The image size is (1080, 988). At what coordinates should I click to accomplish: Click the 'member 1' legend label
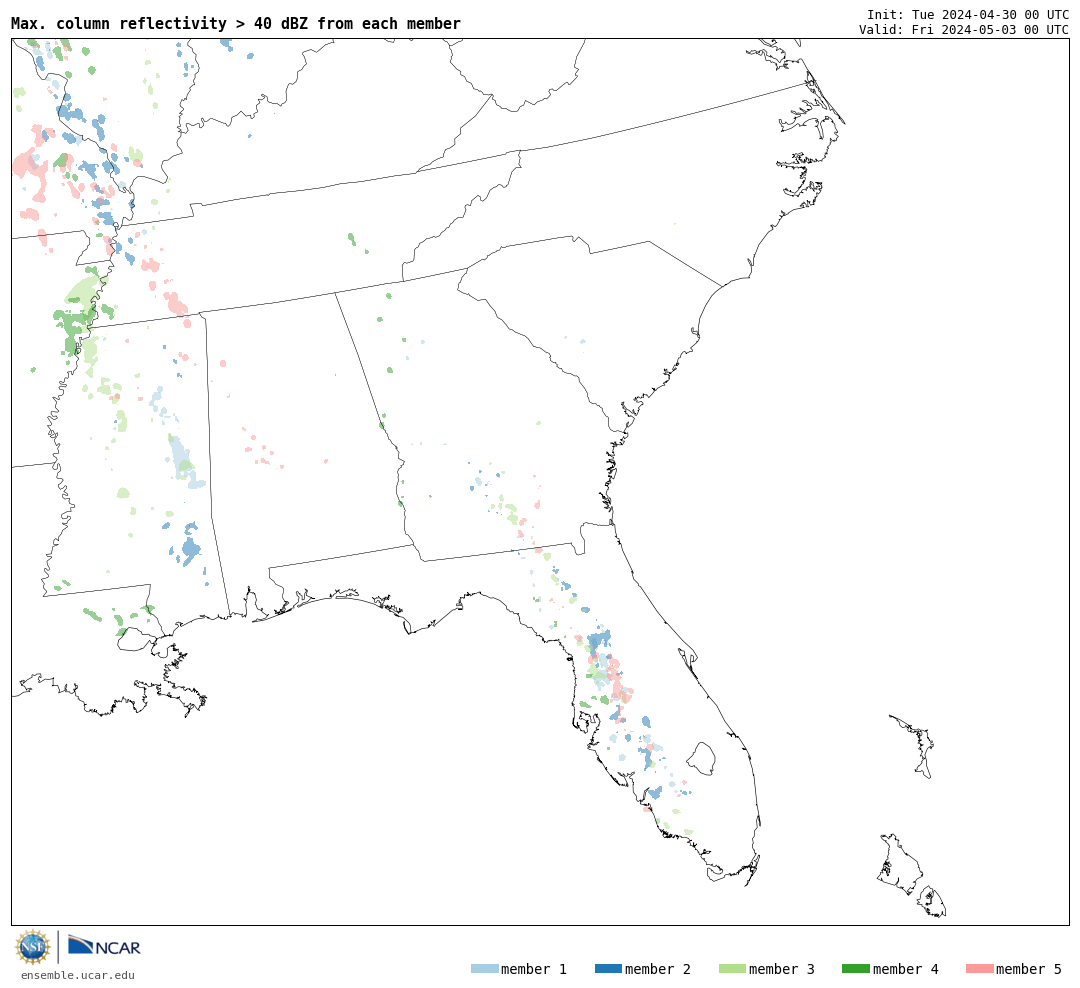[534, 969]
